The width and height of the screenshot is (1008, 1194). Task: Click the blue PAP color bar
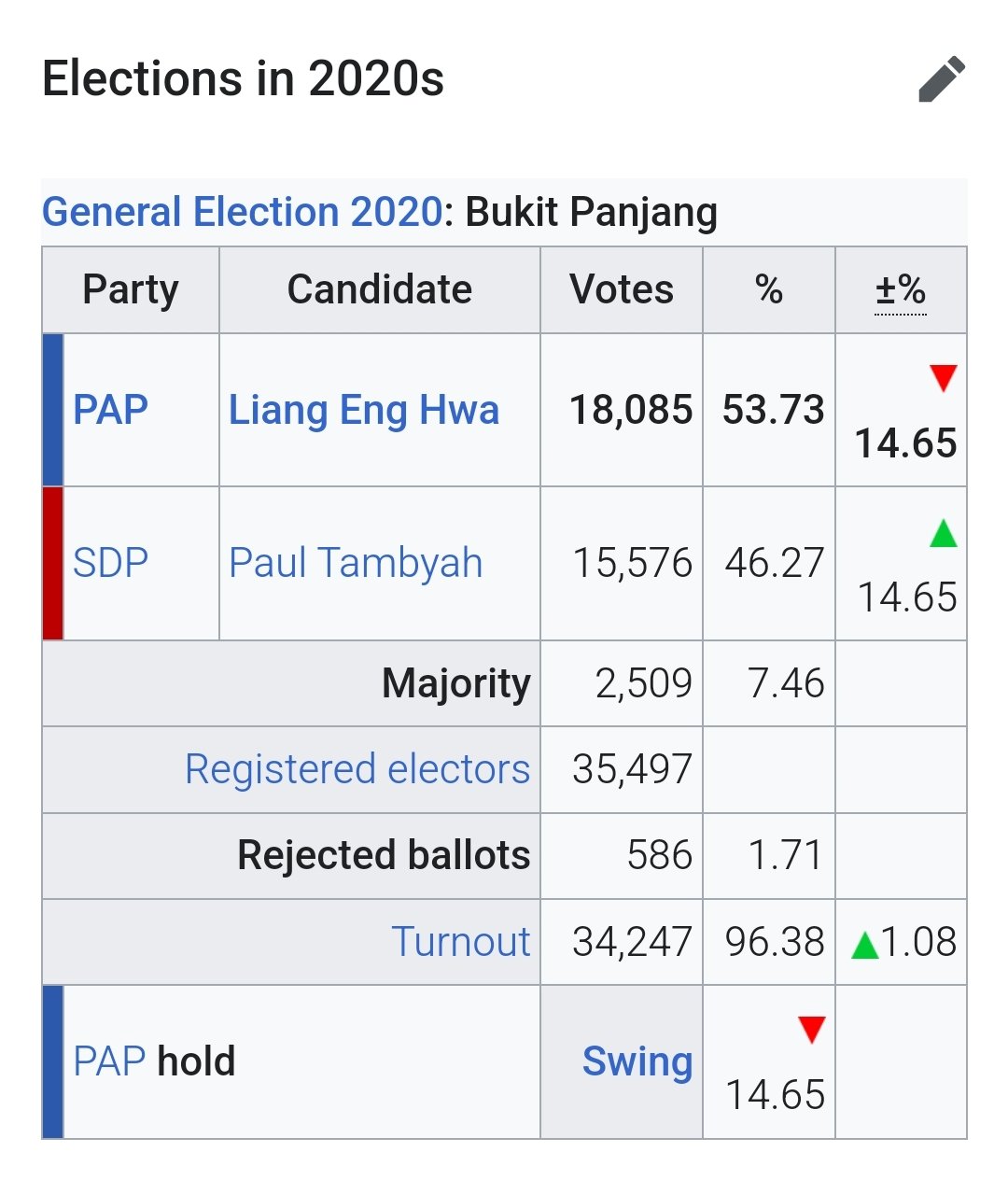(53, 410)
